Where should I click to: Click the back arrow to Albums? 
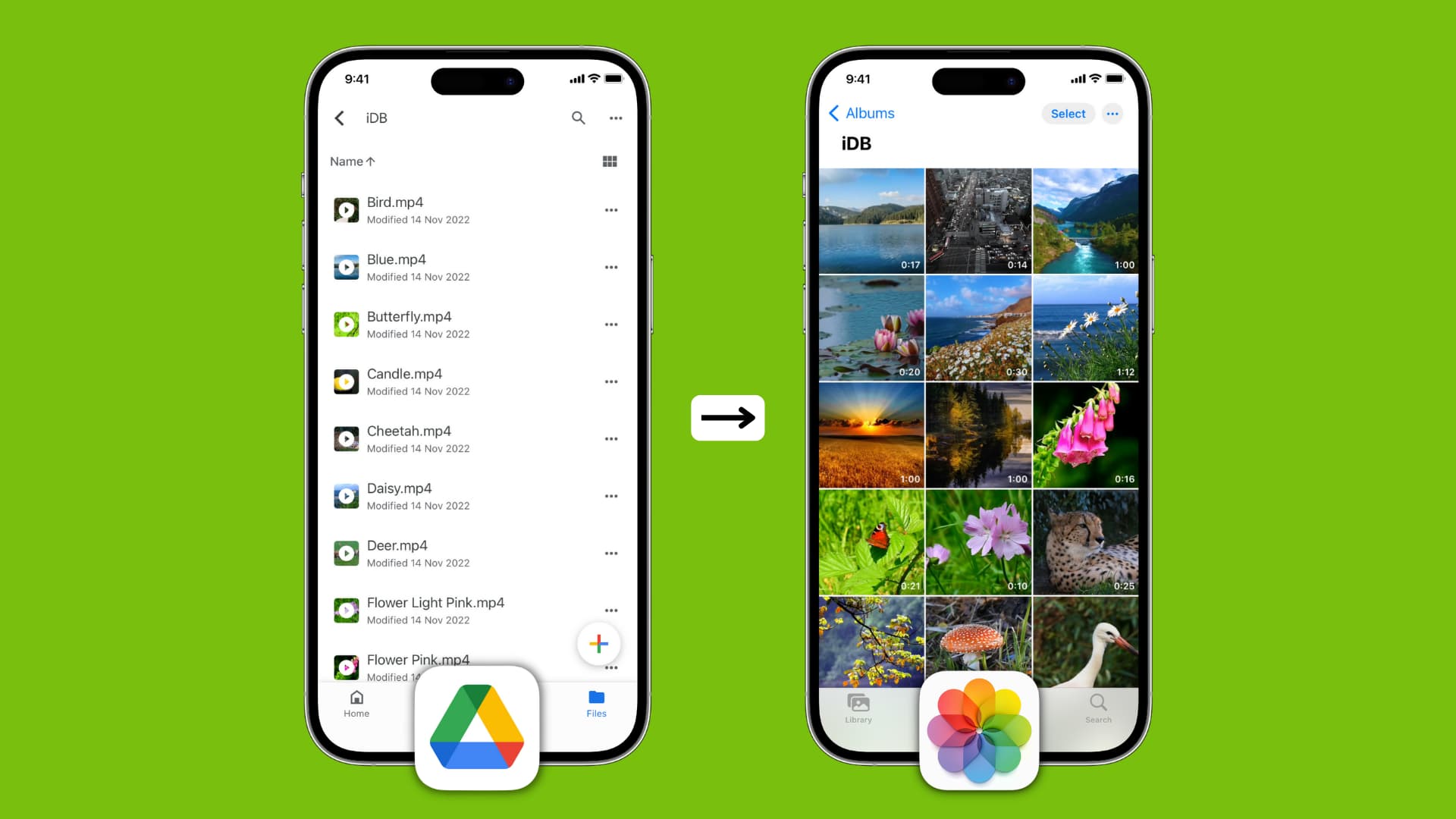(834, 112)
